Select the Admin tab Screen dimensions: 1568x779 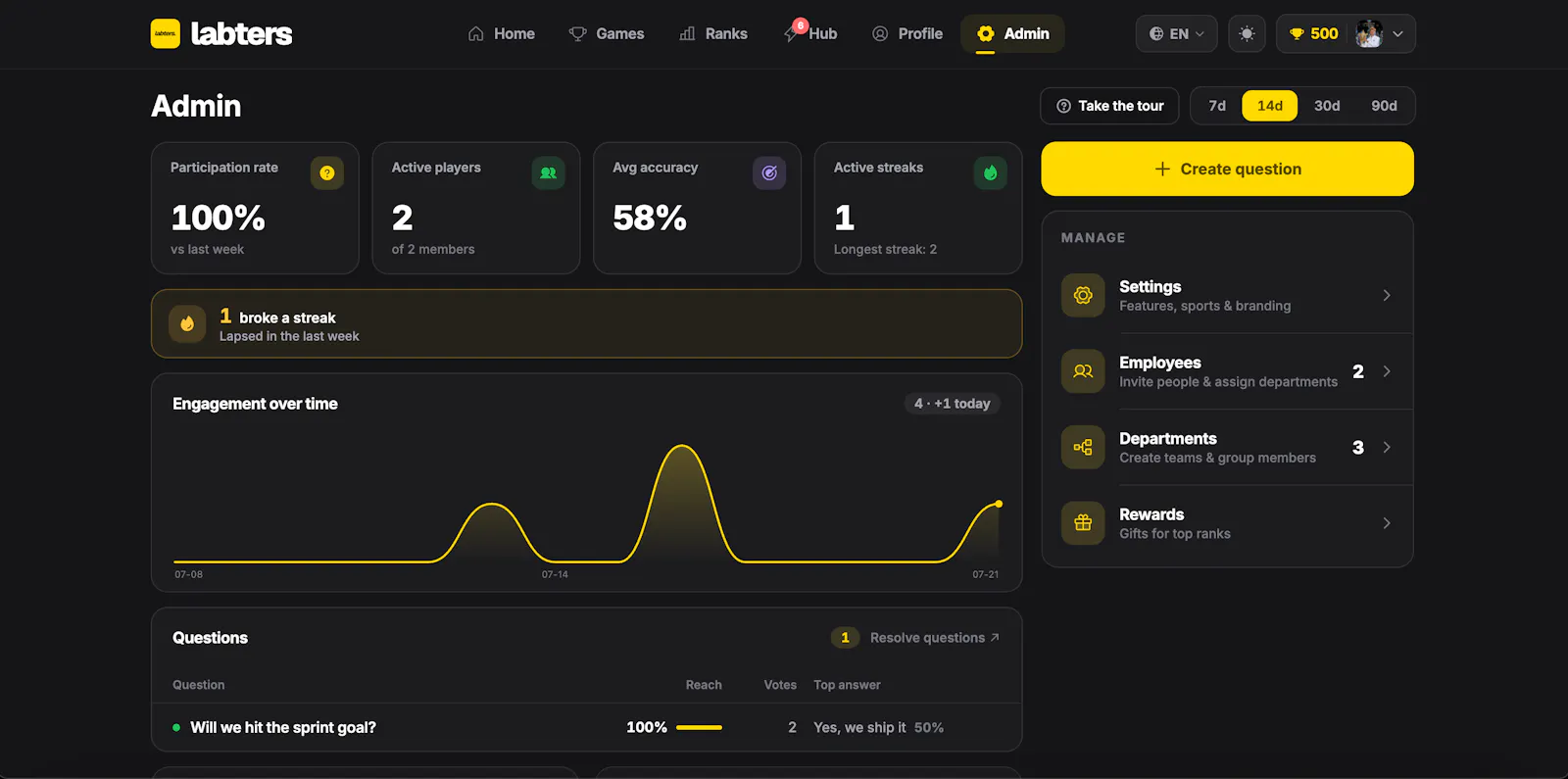1013,33
